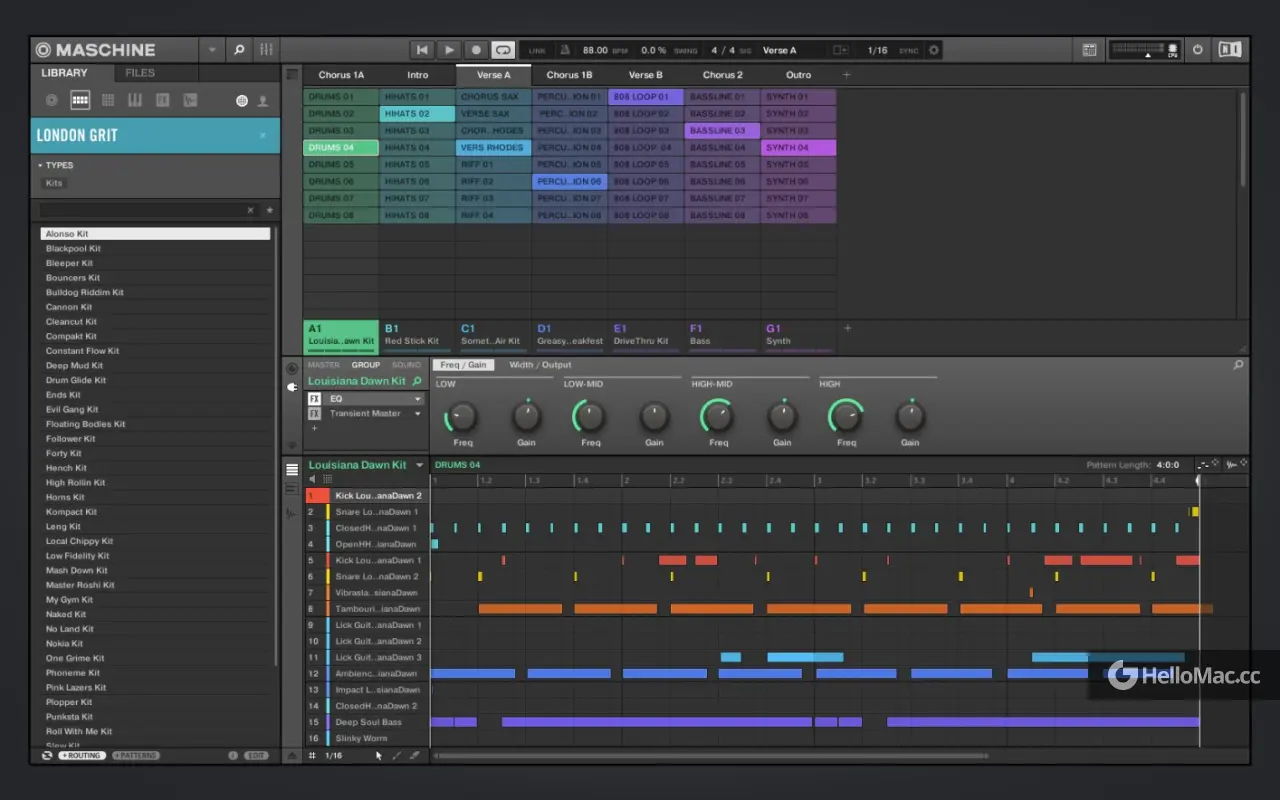
Task: Add plug-in slot with plus icon
Action: point(314,428)
